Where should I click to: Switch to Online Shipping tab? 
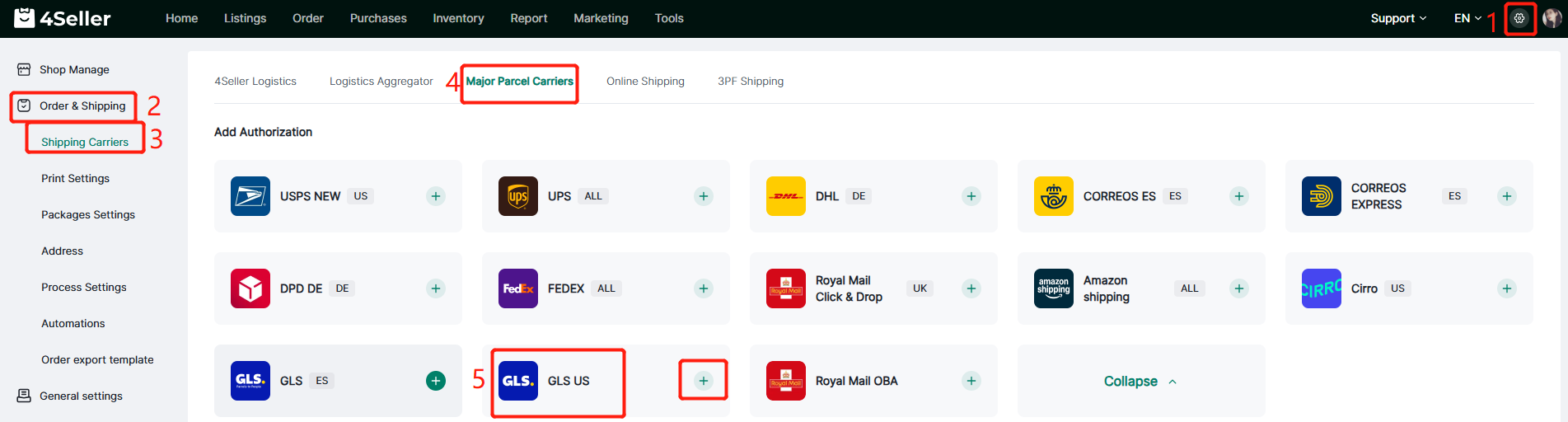pyautogui.click(x=645, y=81)
